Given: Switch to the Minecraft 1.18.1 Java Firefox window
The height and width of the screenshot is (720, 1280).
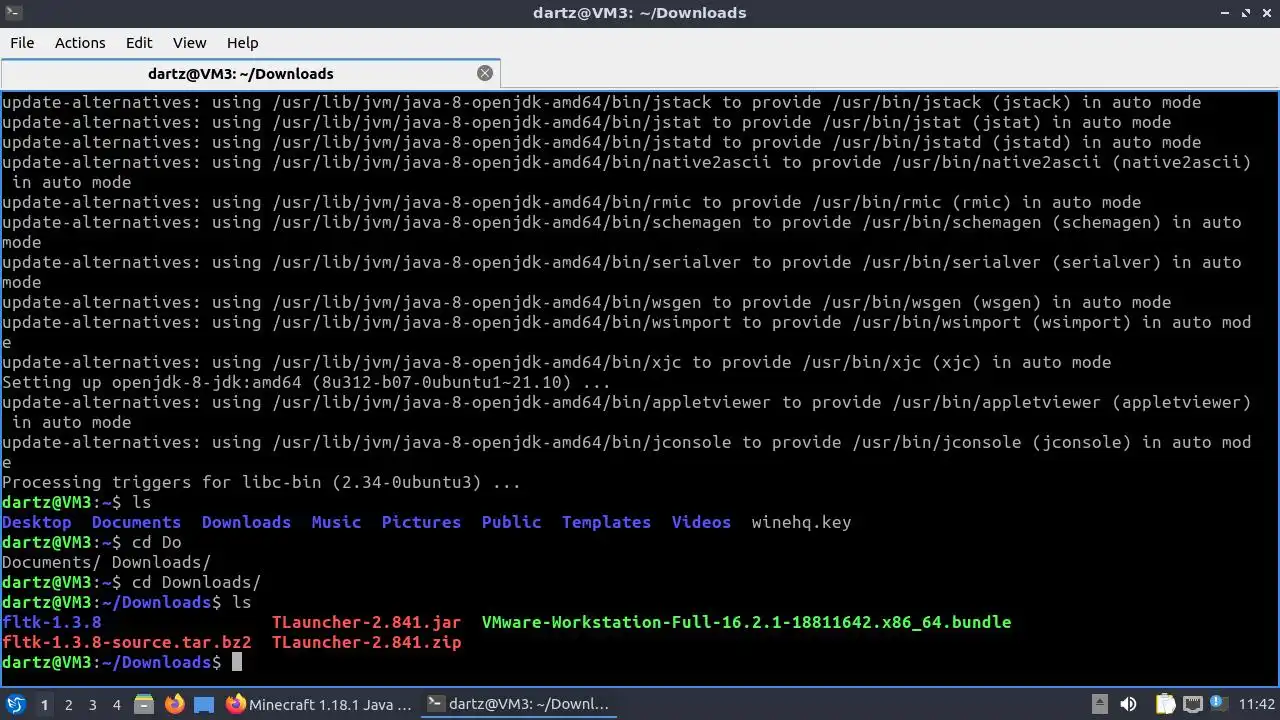Looking at the screenshot, I should 319,705.
